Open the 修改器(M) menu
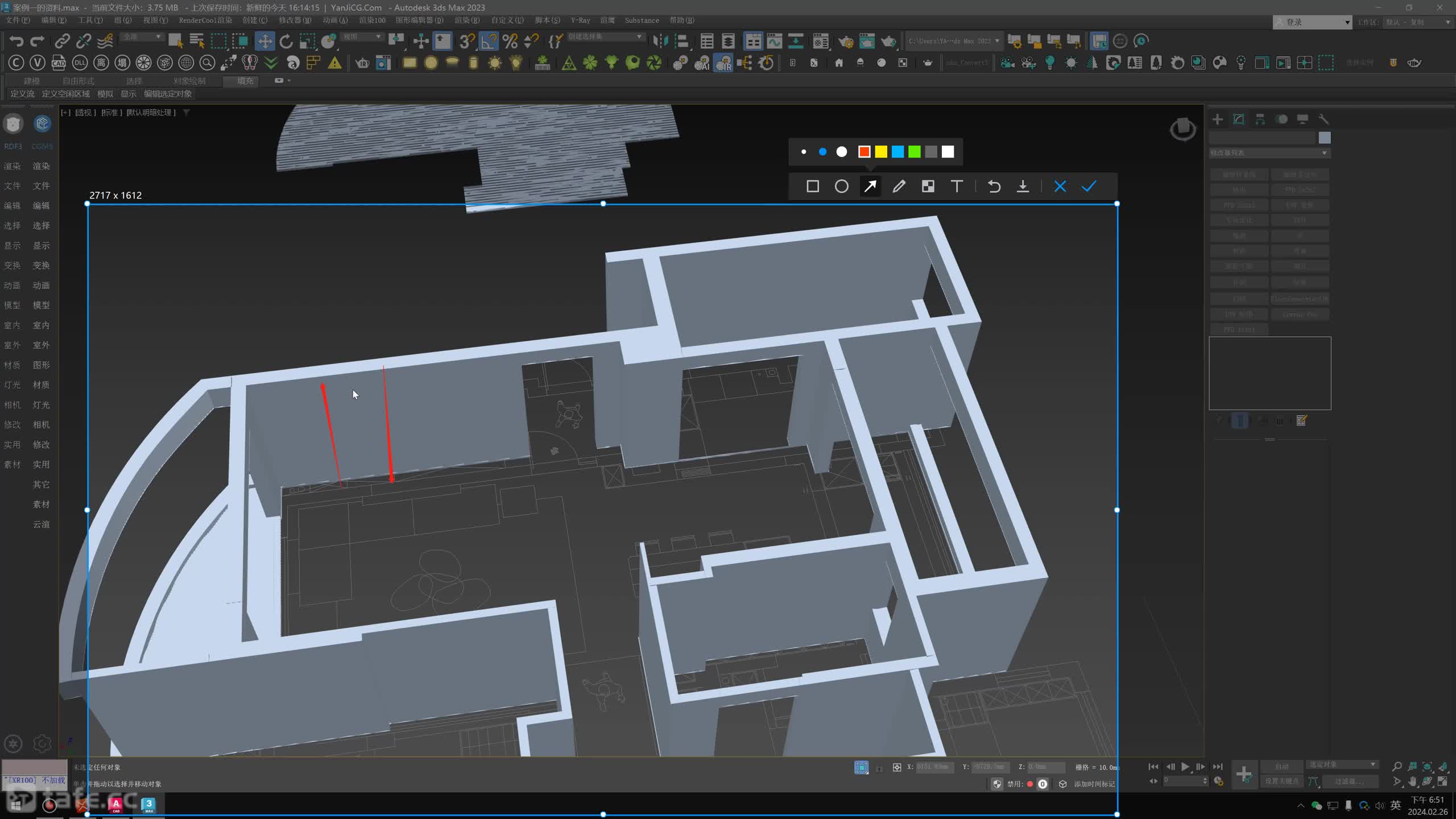 click(x=295, y=20)
